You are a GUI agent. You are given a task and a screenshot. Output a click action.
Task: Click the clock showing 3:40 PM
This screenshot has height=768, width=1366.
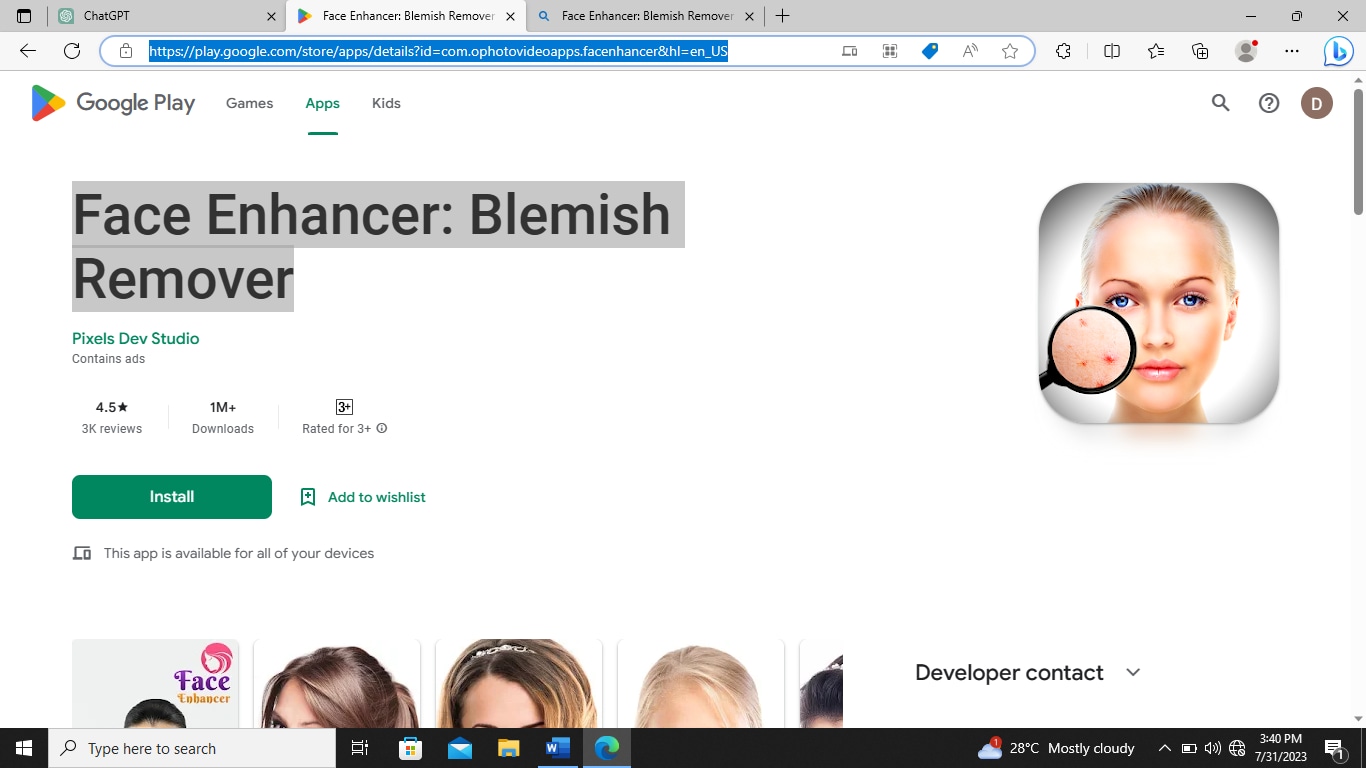tap(1281, 748)
